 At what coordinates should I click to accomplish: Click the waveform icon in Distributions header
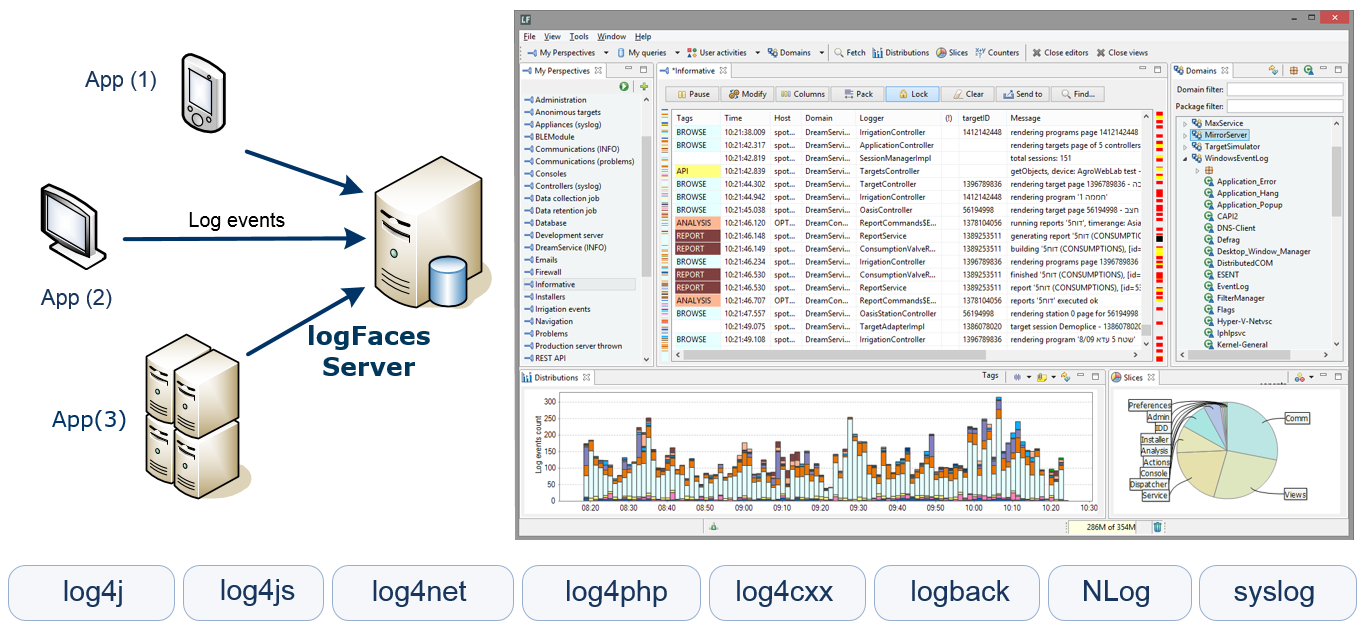pyautogui.click(x=1018, y=377)
